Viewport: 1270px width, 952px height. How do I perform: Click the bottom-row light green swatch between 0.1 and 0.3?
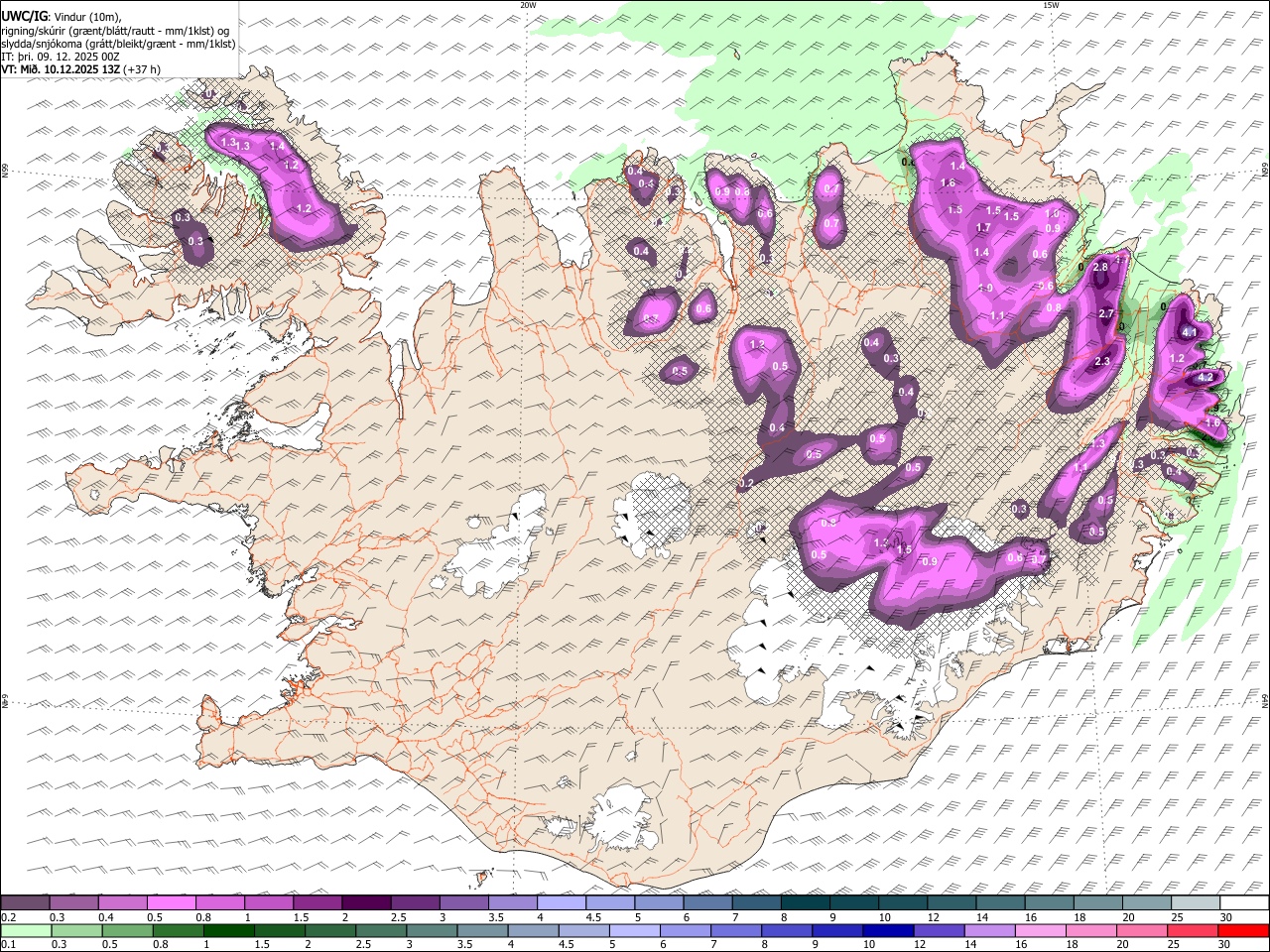(27, 930)
